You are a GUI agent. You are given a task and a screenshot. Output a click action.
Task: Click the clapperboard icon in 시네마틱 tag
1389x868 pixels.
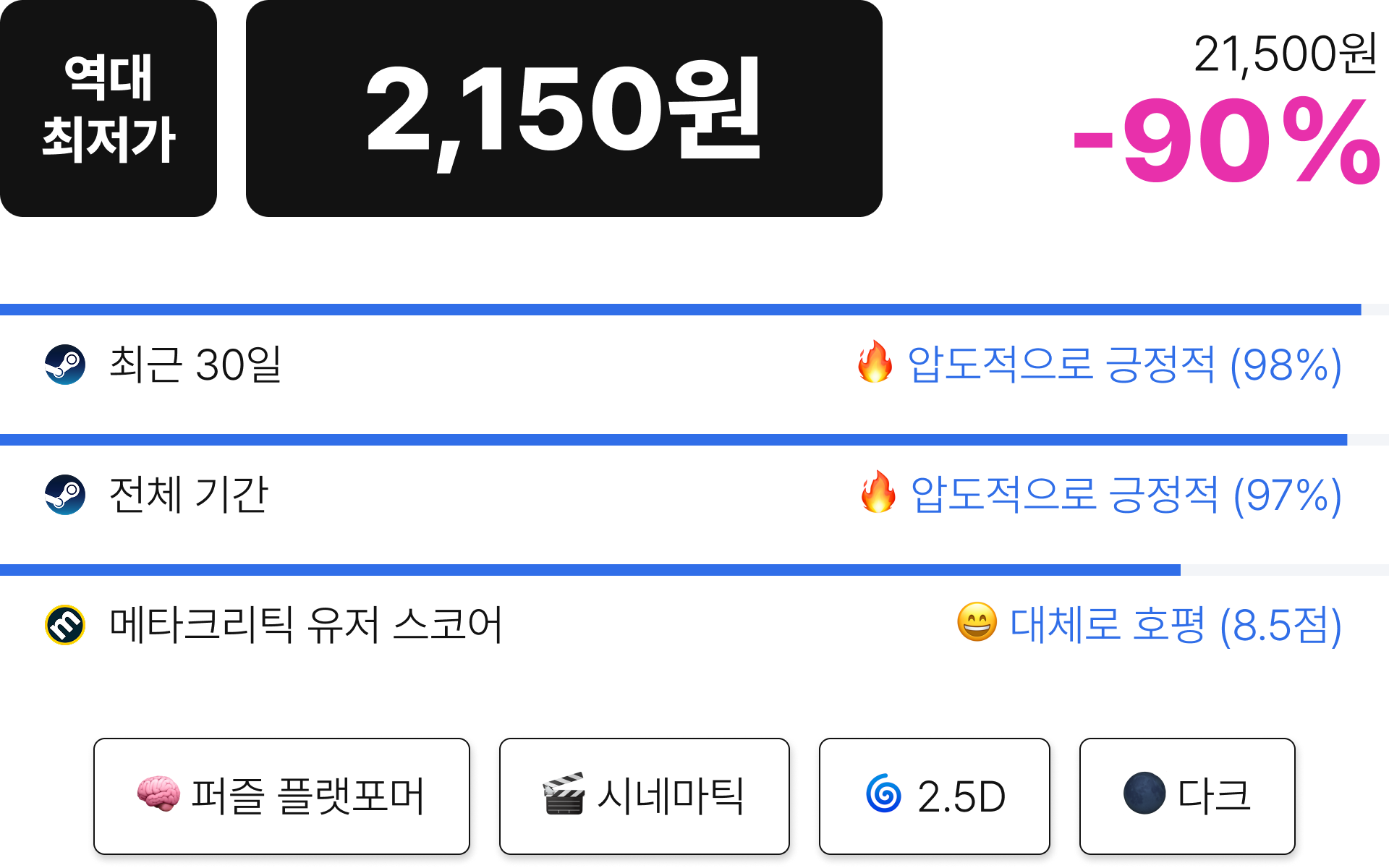pyautogui.click(x=564, y=793)
